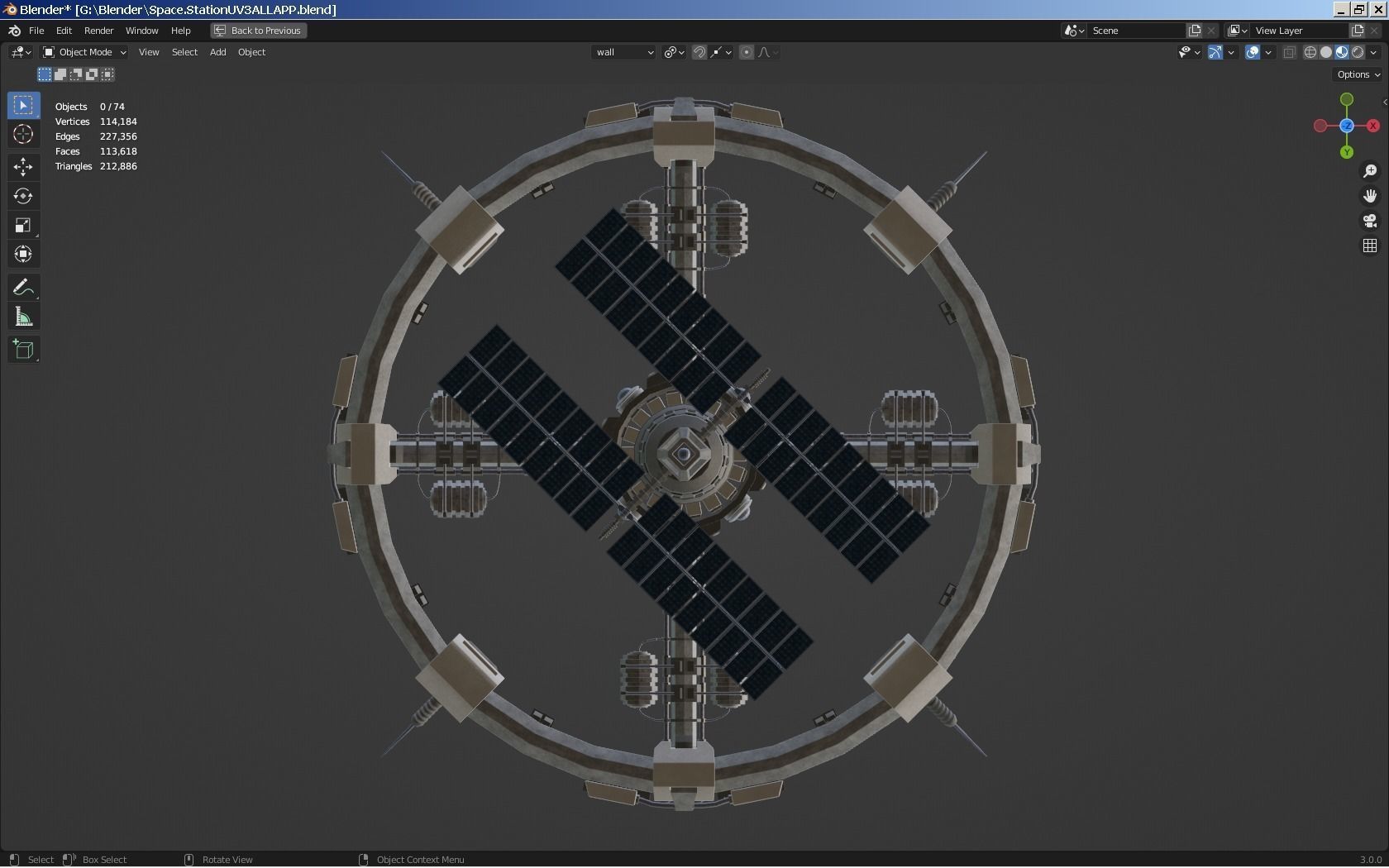Open the editor type dropdown

21,52
